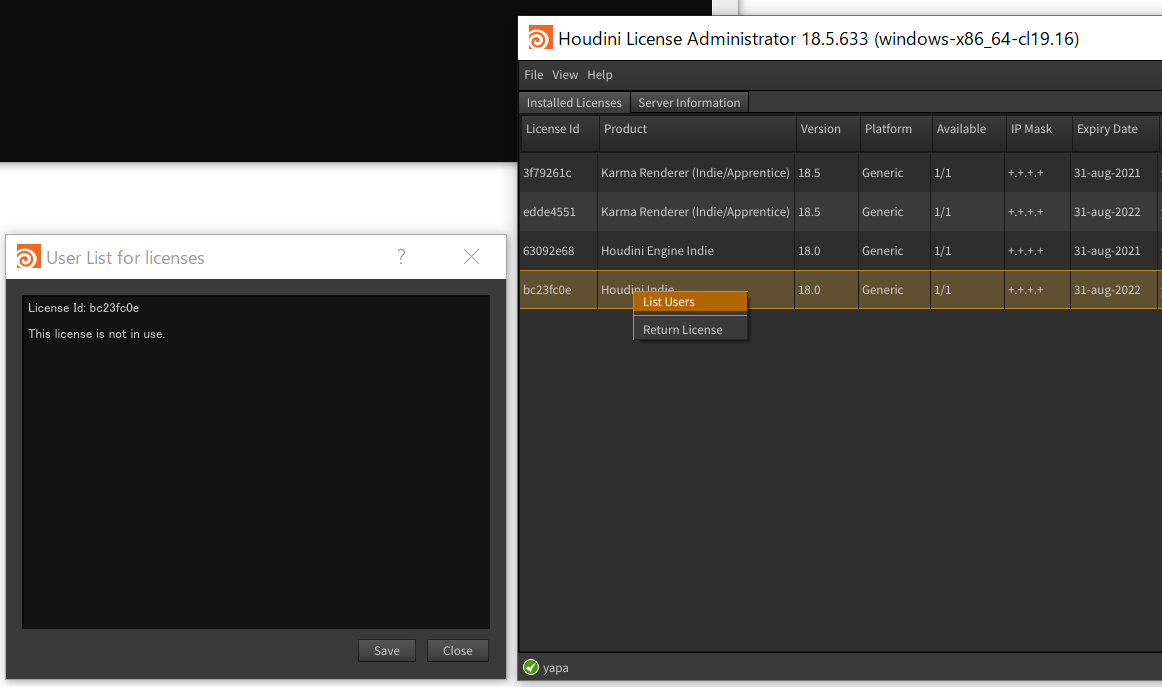Select the Installed Licenses tab
The width and height of the screenshot is (1162, 687).
574,102
